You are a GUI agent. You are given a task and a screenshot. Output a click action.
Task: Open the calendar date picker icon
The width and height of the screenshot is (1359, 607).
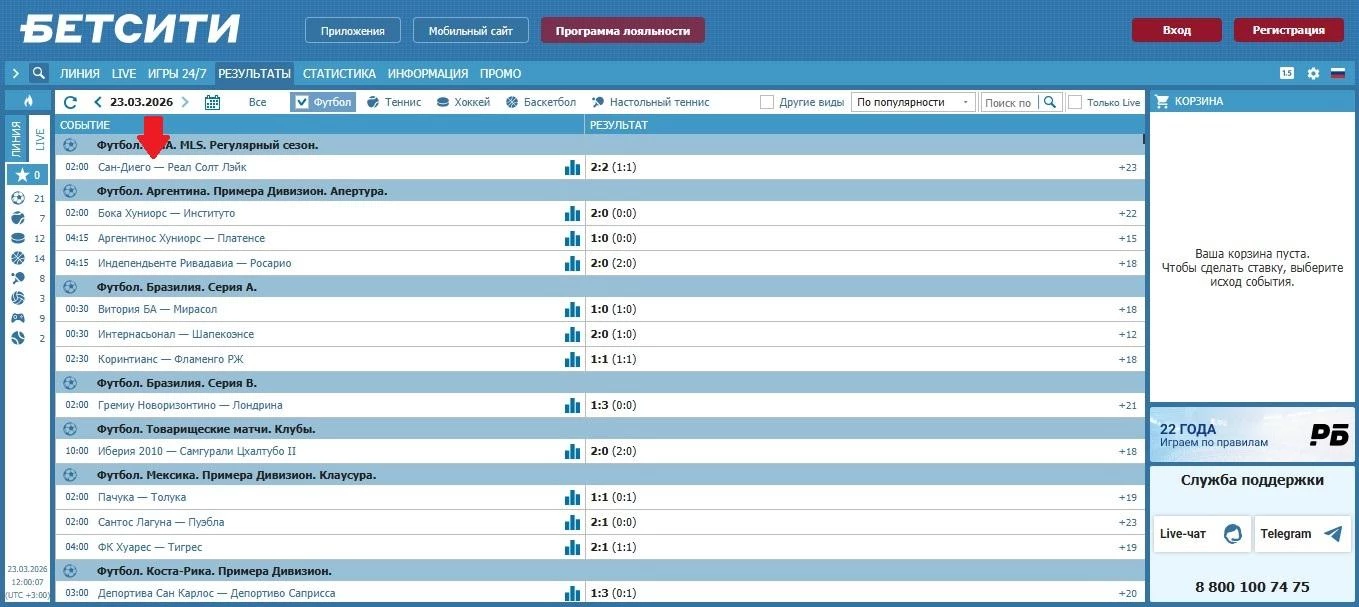pos(212,102)
